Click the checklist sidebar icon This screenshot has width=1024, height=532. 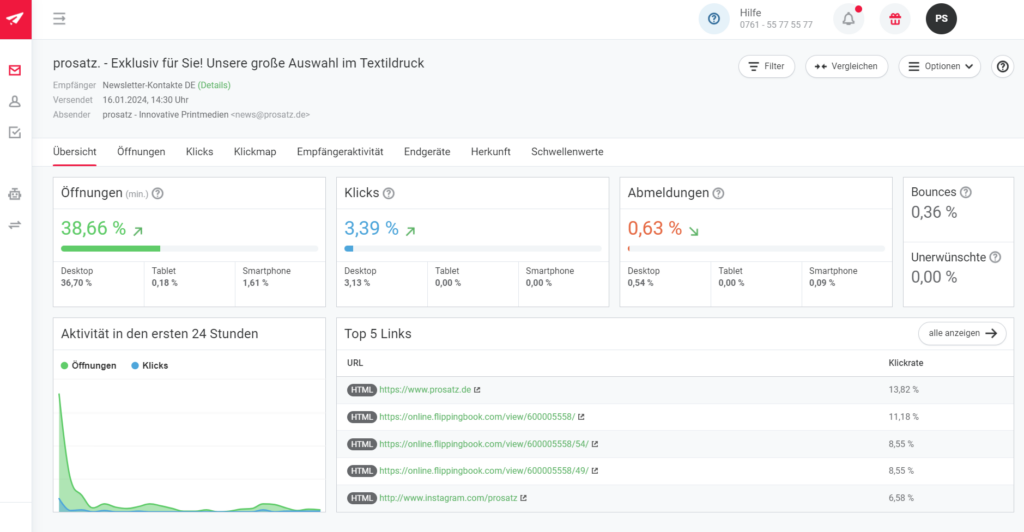(x=15, y=132)
